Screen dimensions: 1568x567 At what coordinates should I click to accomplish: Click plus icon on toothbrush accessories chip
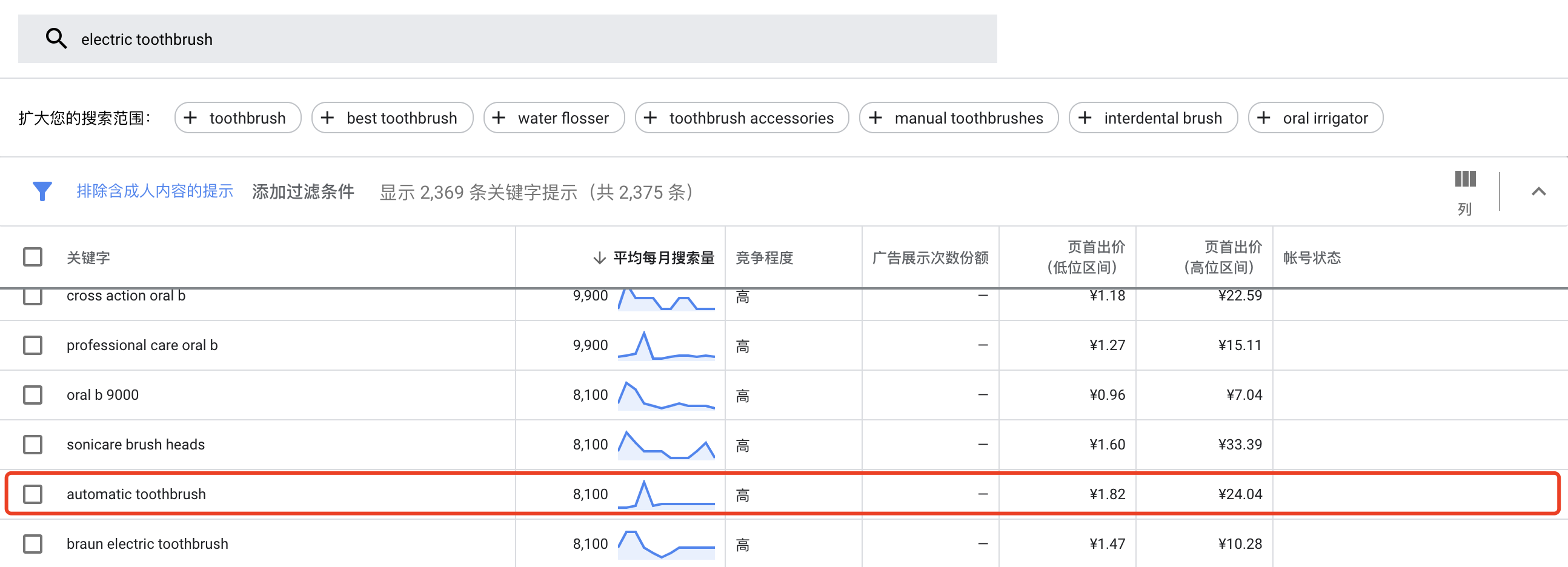pos(650,118)
